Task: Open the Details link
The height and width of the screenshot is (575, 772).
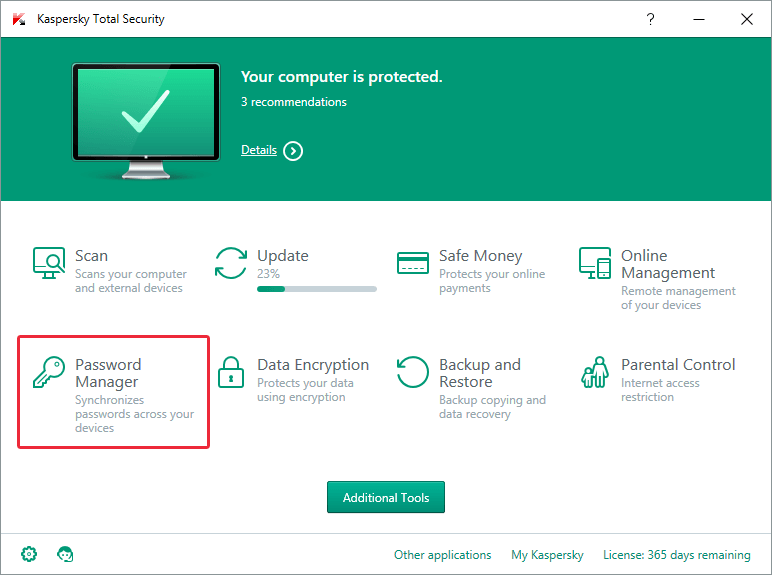Action: 259,150
